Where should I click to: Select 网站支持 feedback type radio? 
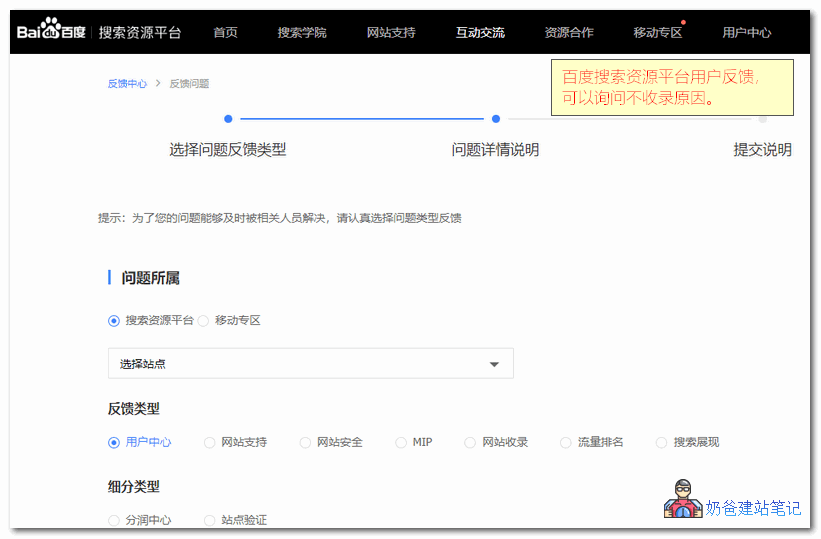[209, 443]
